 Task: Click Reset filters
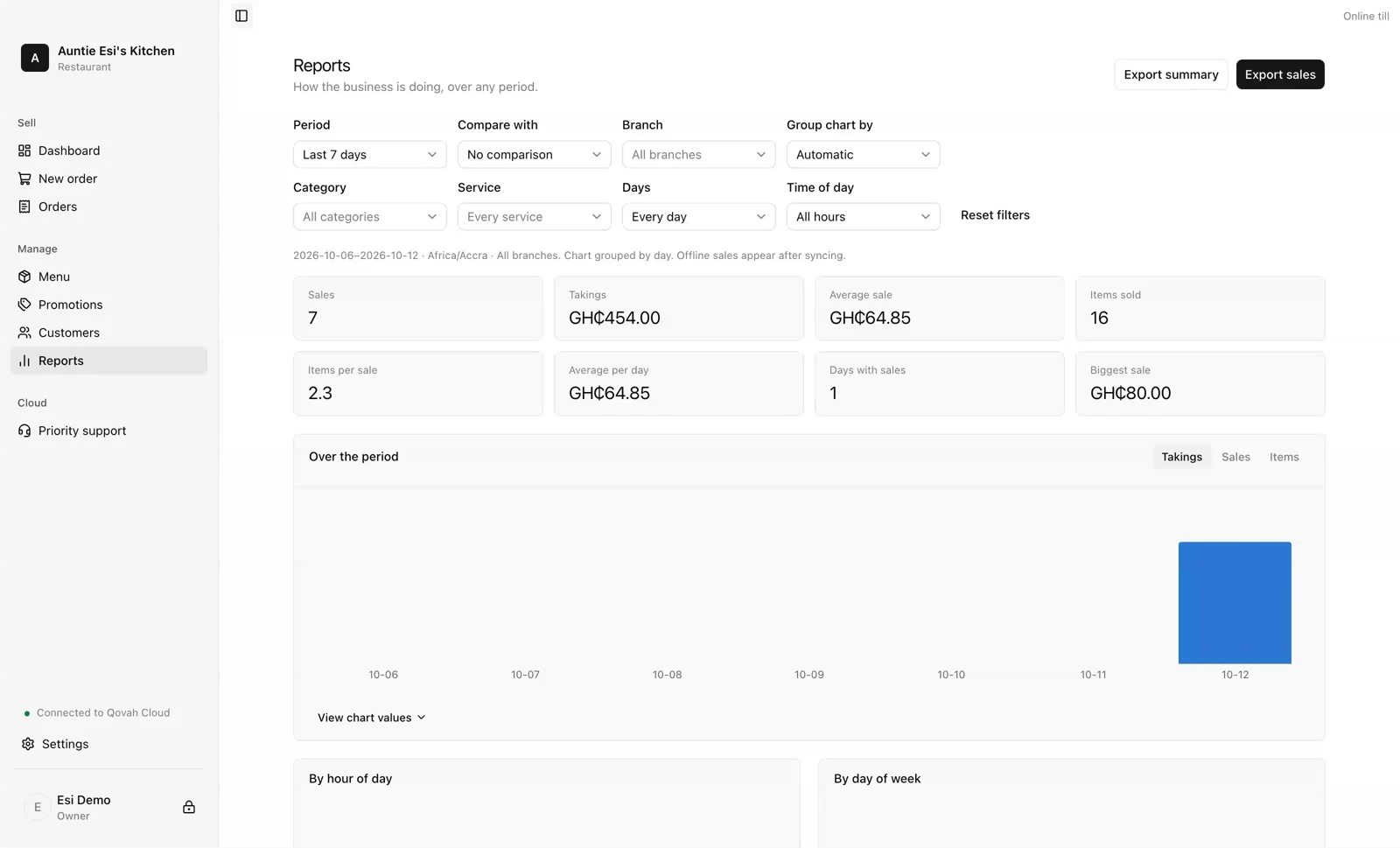pos(995,215)
